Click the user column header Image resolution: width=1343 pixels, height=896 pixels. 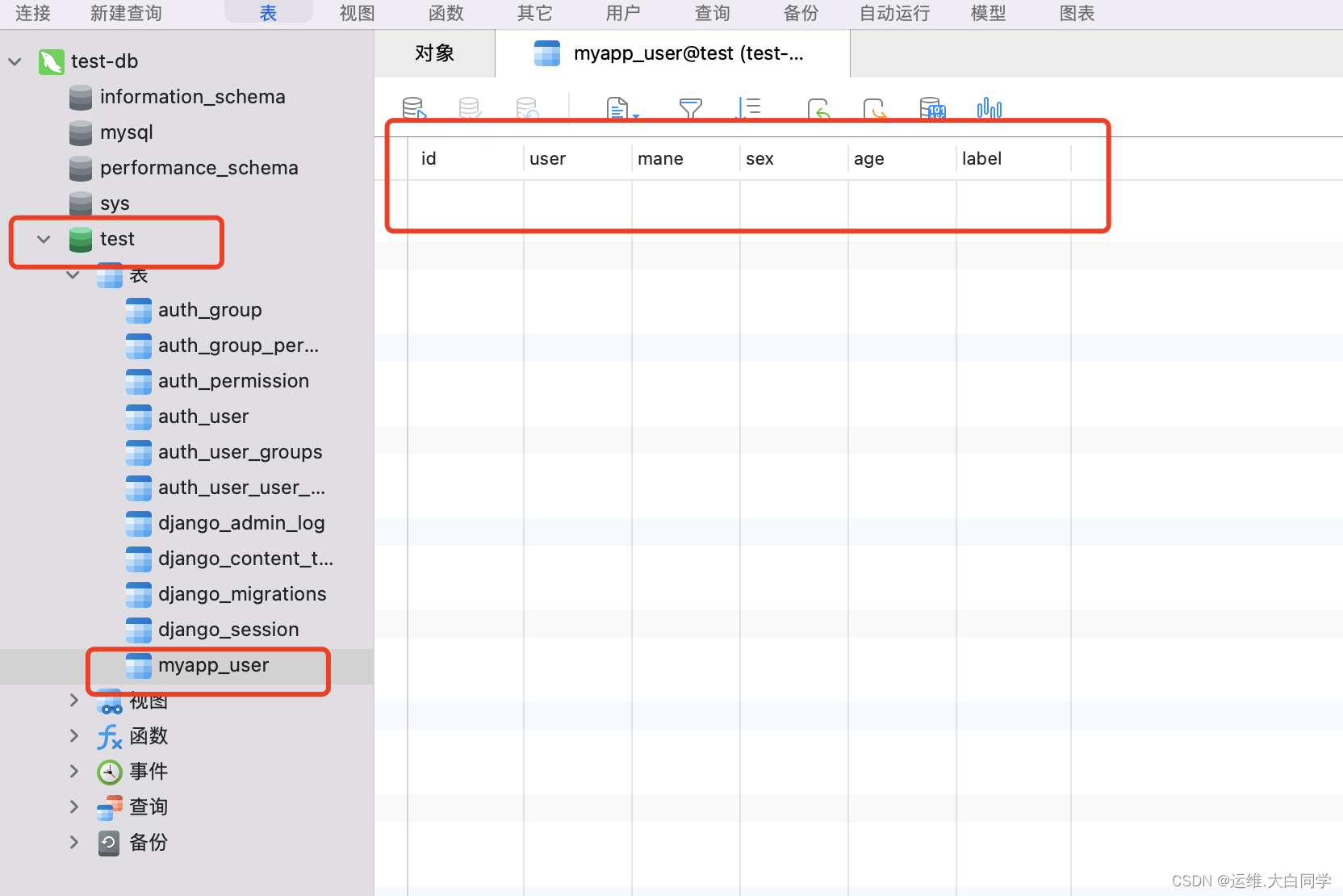[x=578, y=159]
